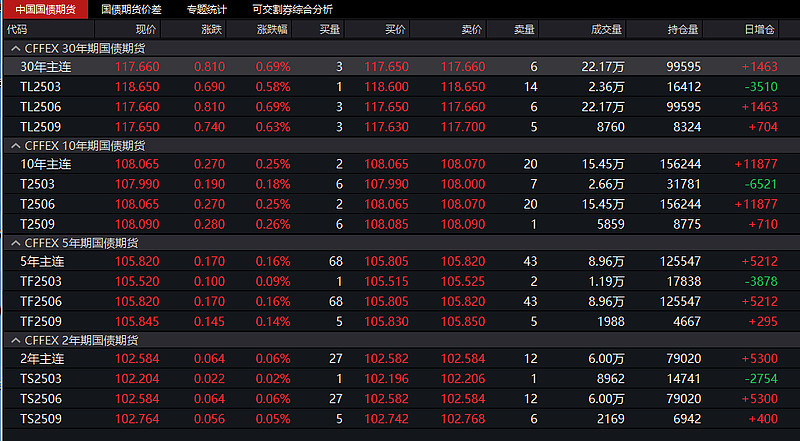
Task: Click TS2503 position change -2754
Action: [761, 379]
